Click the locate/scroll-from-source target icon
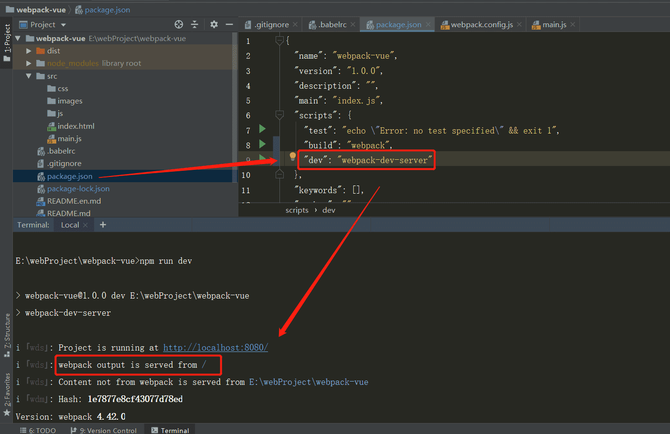This screenshot has height=434, width=670. click(x=179, y=25)
